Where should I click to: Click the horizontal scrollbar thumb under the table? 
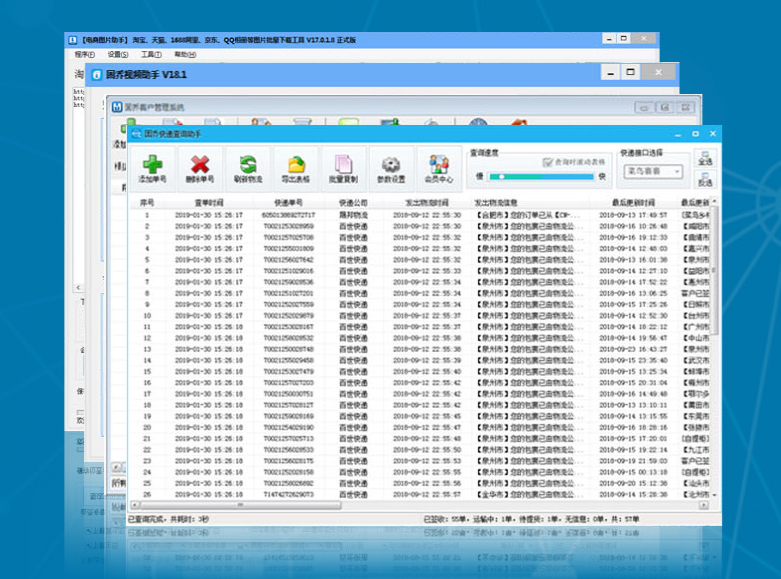[240, 505]
